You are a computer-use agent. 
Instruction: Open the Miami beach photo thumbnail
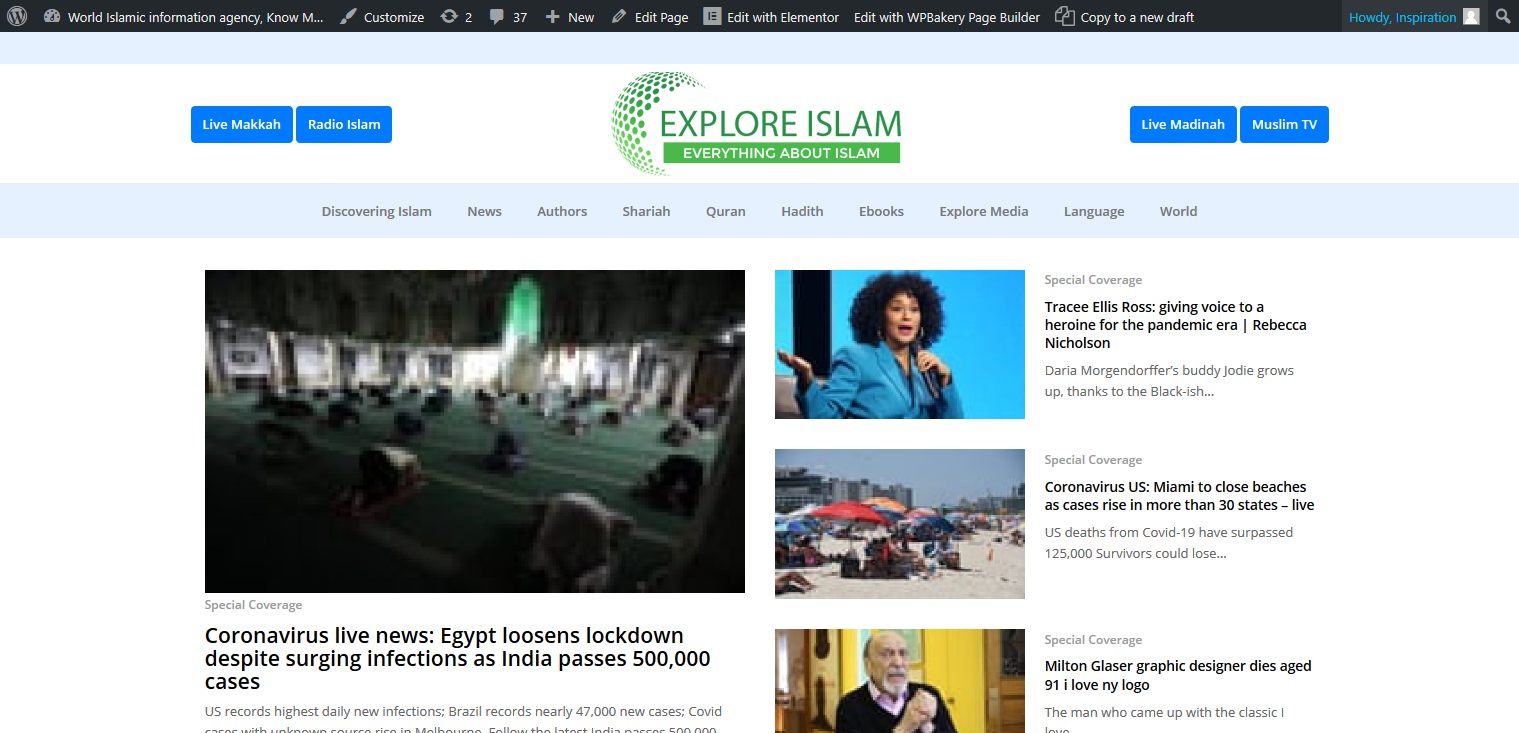coord(900,524)
